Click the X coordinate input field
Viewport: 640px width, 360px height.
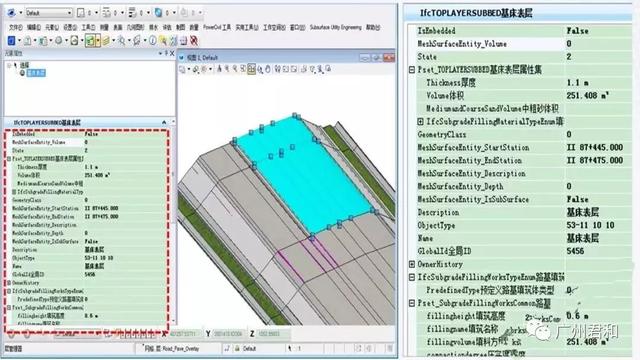(x=186, y=334)
